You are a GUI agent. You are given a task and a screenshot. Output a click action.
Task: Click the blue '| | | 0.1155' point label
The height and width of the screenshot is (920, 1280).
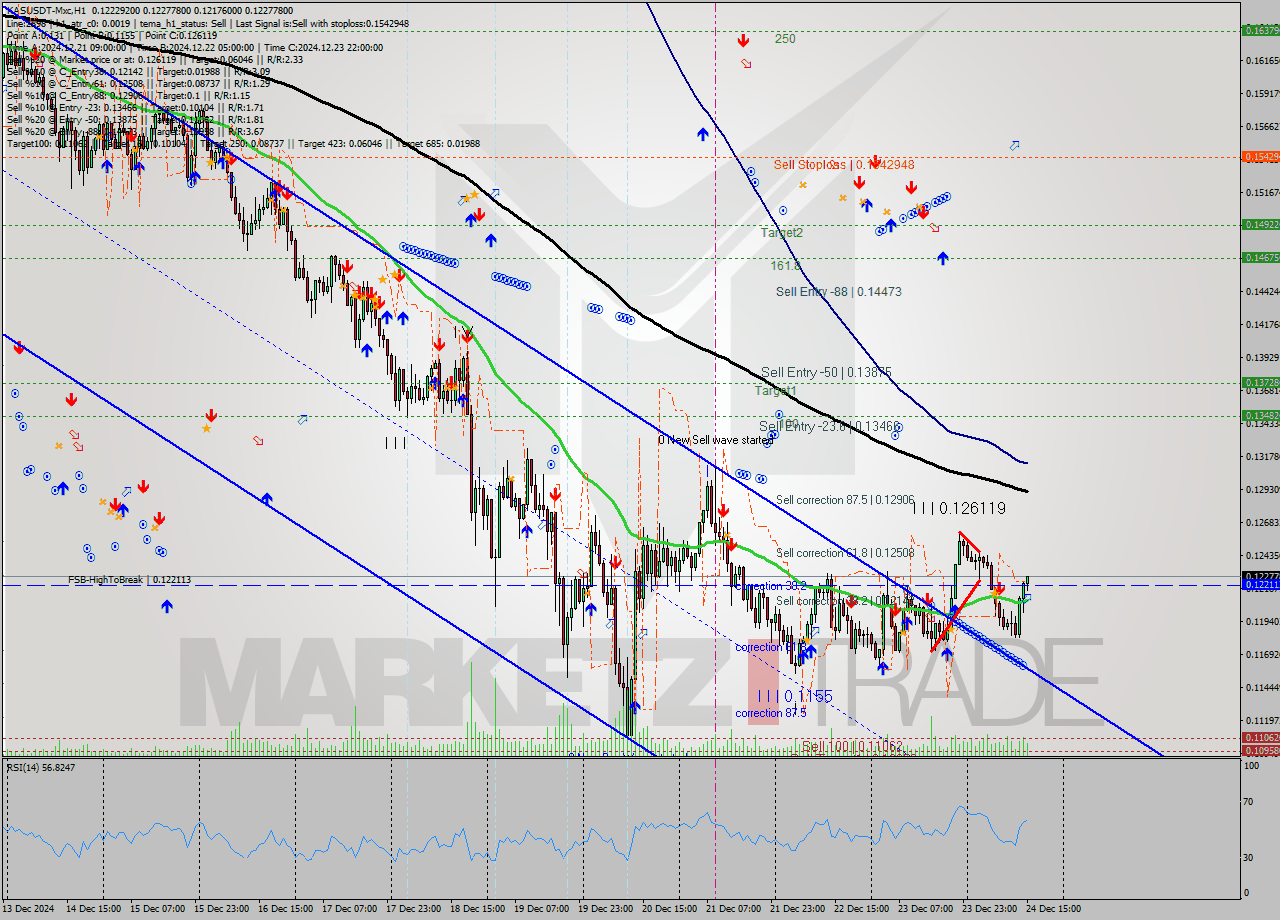pyautogui.click(x=794, y=695)
